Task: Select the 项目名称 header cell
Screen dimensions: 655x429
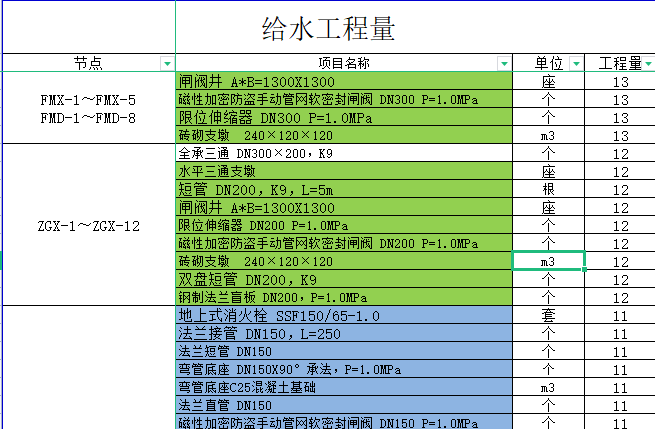Action: pos(344,63)
